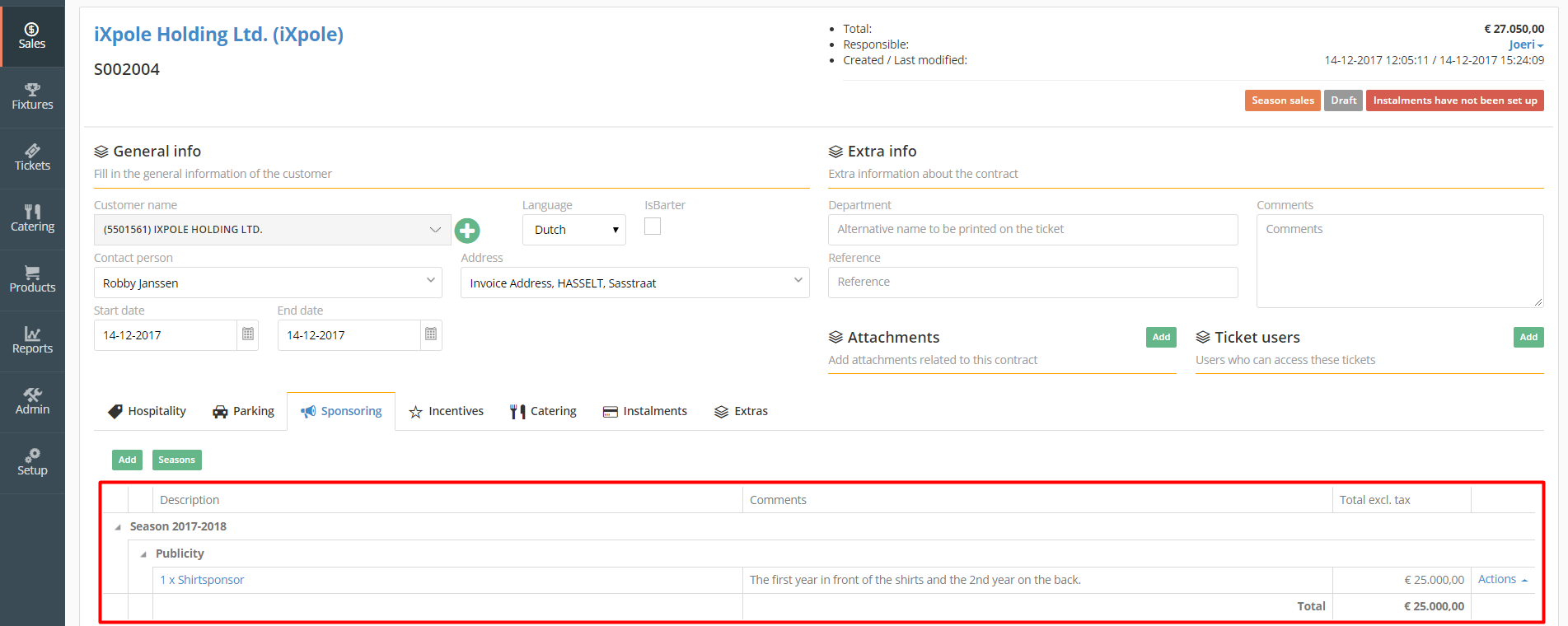
Task: Click the General info layers icon
Action: tap(101, 152)
